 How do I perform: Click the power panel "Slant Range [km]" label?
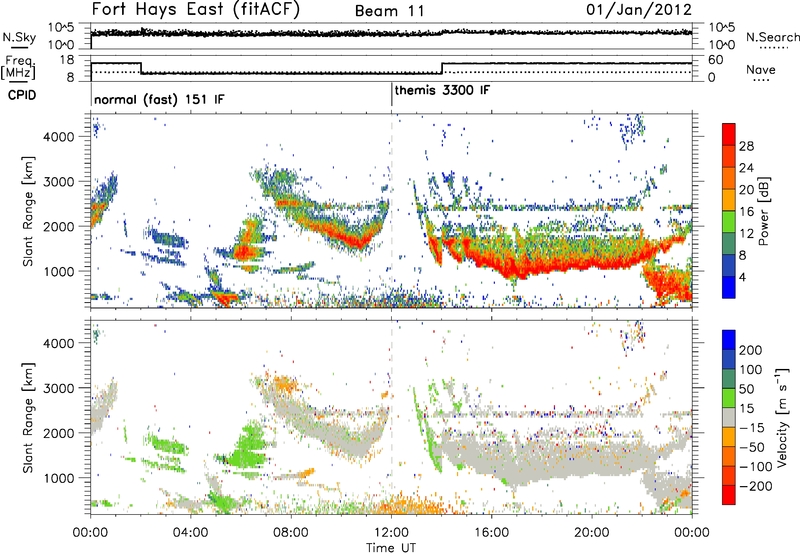(x=28, y=211)
